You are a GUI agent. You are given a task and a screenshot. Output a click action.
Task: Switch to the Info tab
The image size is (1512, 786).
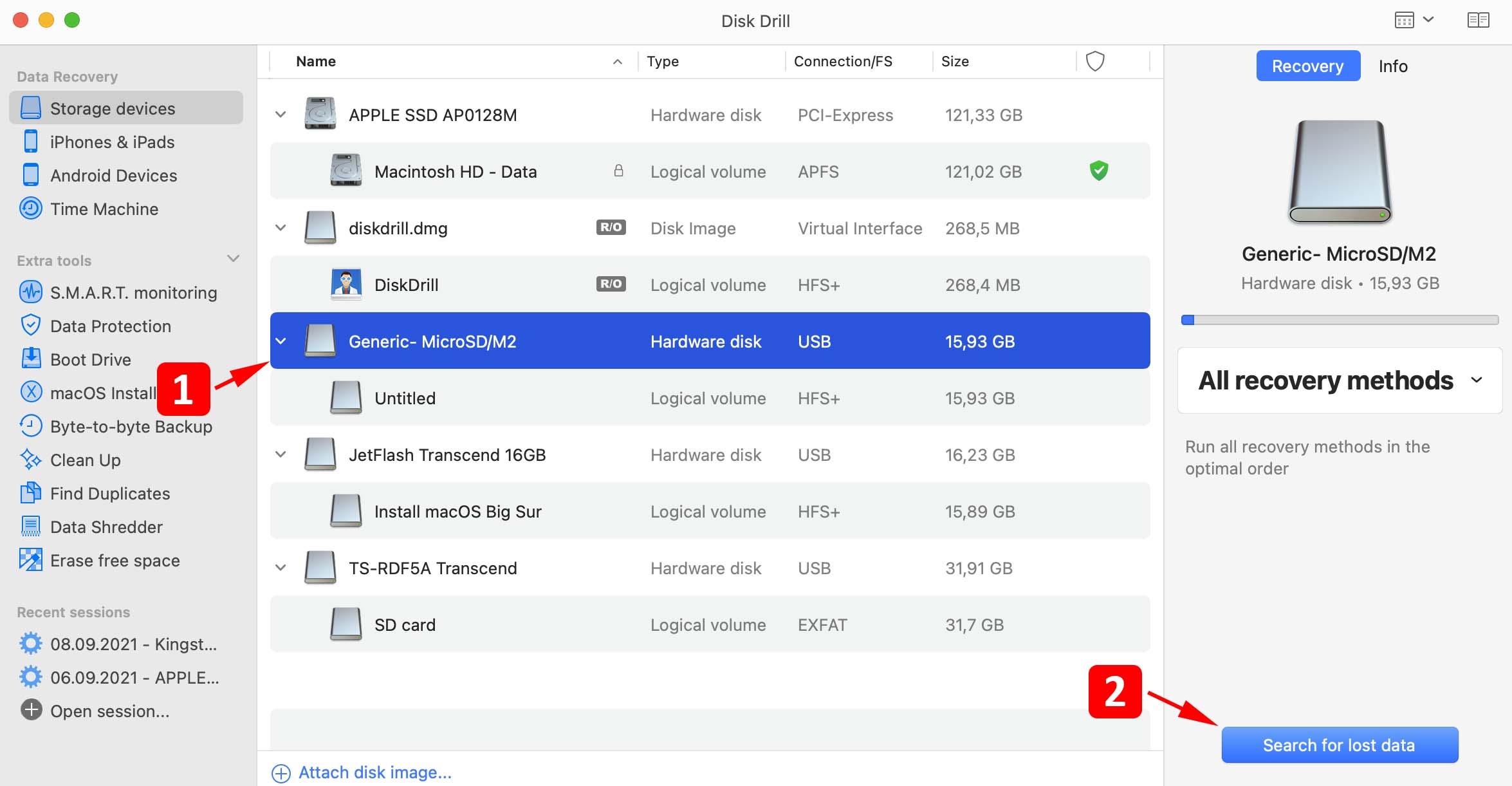[1393, 66]
